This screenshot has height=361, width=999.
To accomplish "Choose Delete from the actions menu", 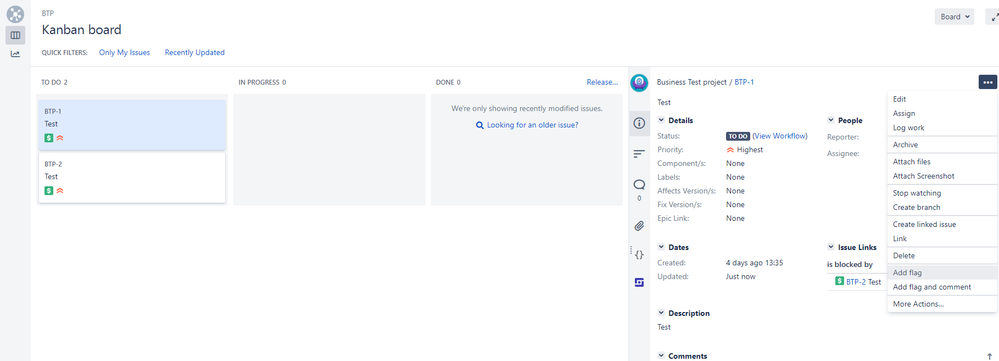I will 942,255.
